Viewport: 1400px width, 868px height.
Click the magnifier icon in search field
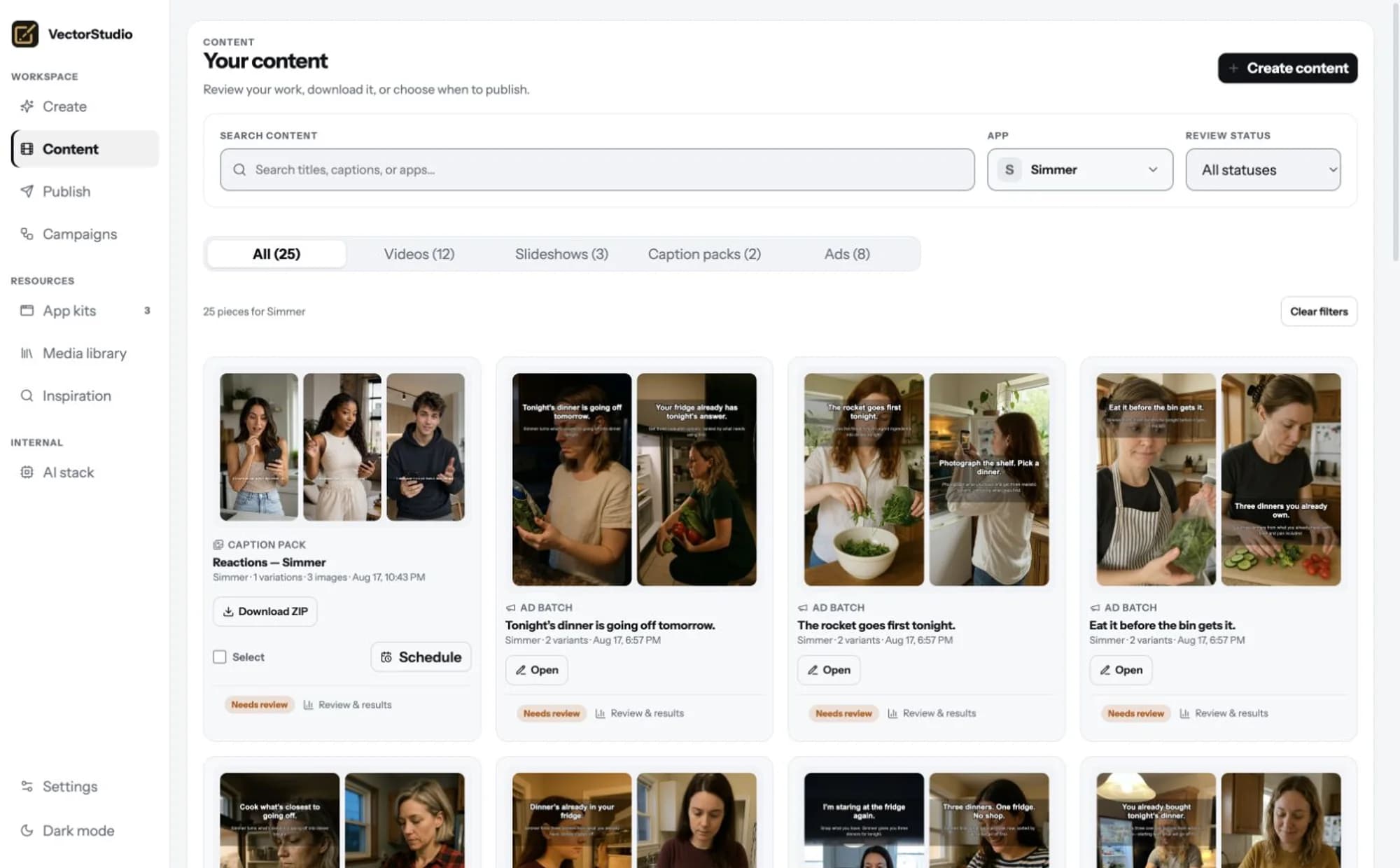click(x=239, y=169)
